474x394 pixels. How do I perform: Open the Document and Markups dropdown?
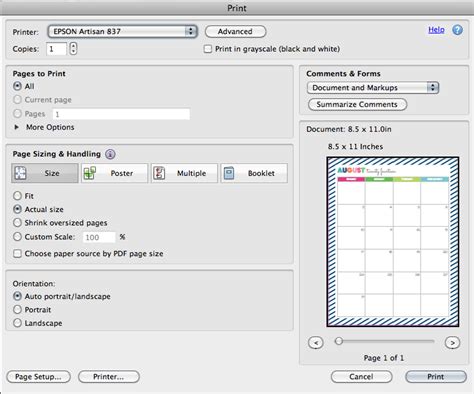pos(373,88)
